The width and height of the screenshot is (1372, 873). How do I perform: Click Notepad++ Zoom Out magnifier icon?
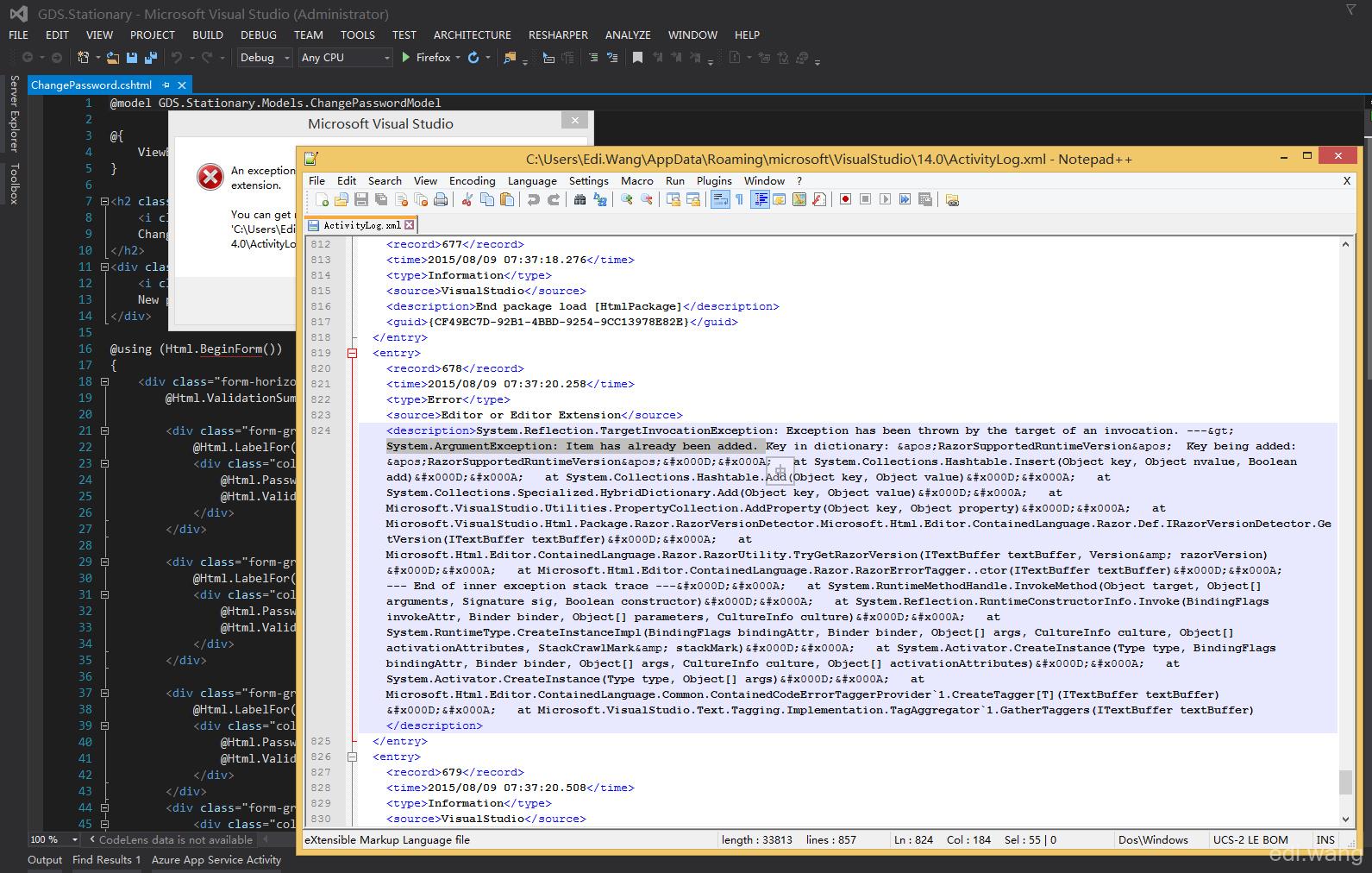click(647, 199)
